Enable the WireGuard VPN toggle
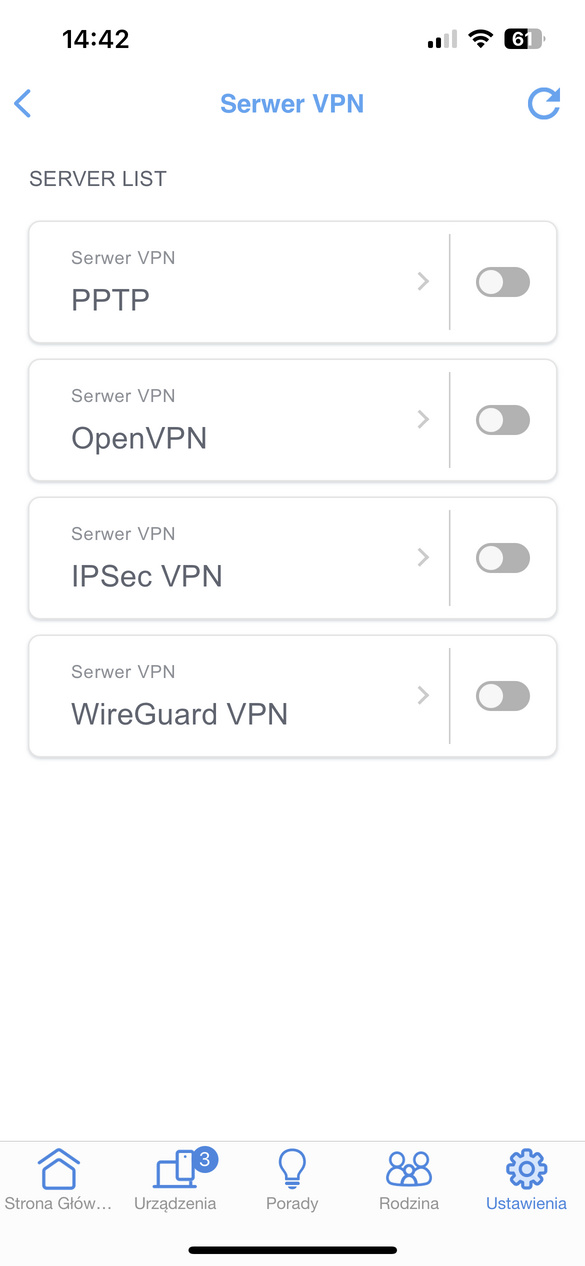The width and height of the screenshot is (585, 1266). 502,696
